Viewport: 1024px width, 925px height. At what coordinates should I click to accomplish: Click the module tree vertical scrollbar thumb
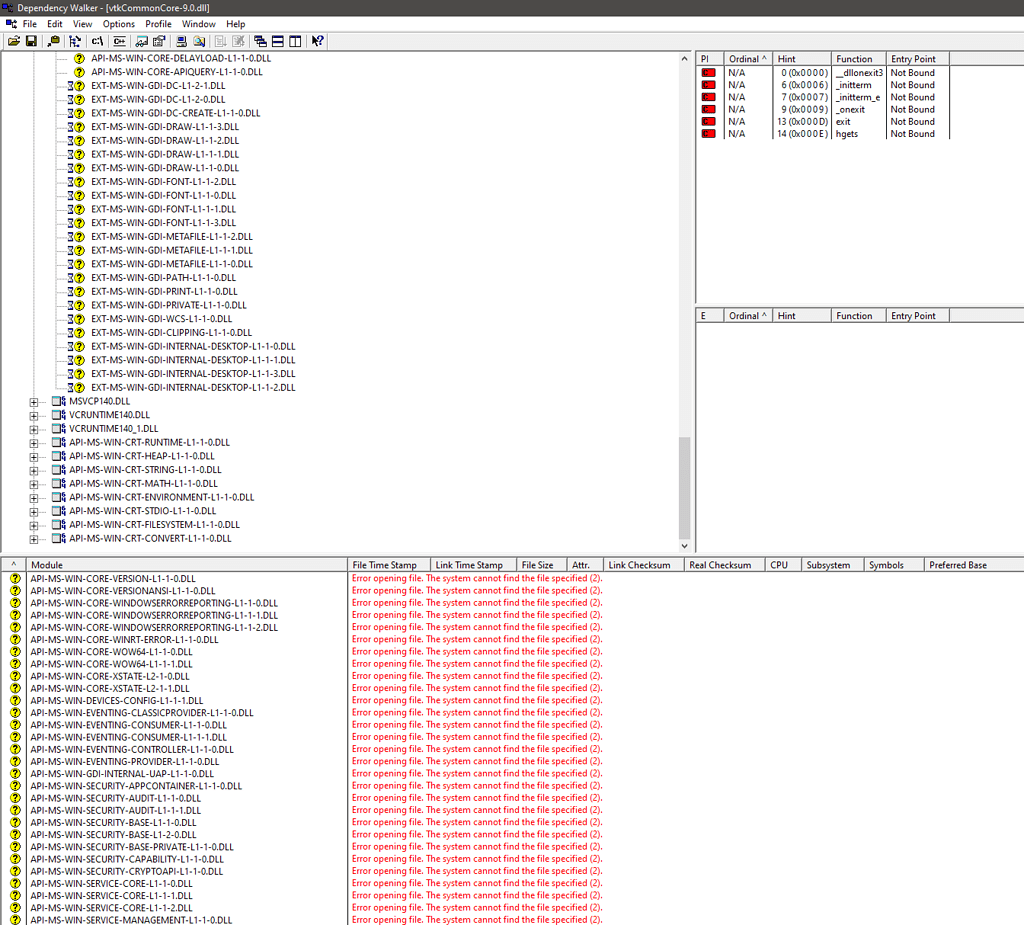click(x=685, y=488)
